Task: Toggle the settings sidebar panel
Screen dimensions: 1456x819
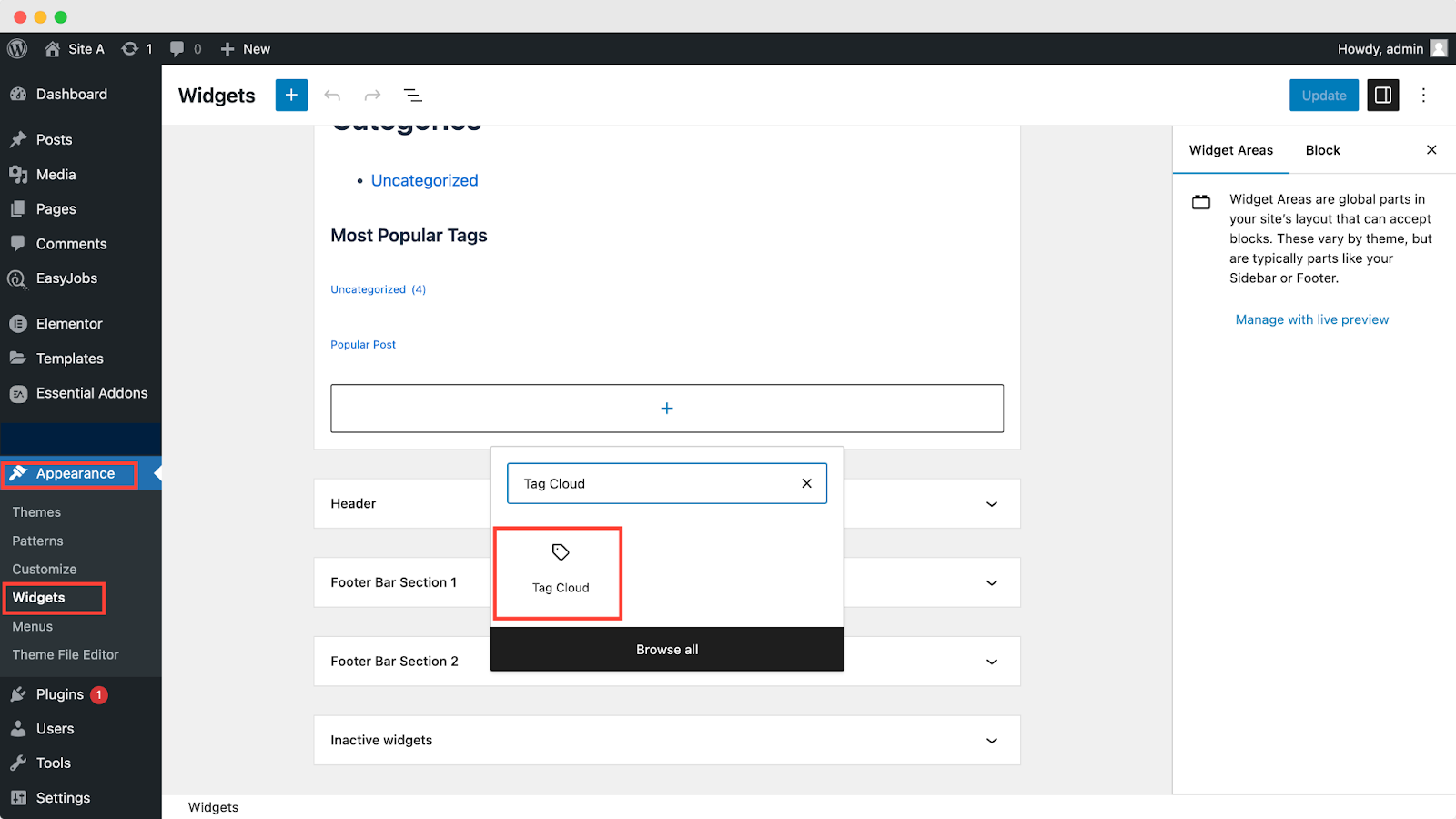Action: point(1382,95)
